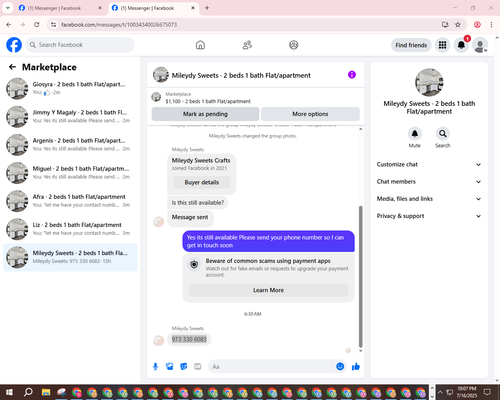Click Mark as pending button
This screenshot has height=400, width=500.
205,114
